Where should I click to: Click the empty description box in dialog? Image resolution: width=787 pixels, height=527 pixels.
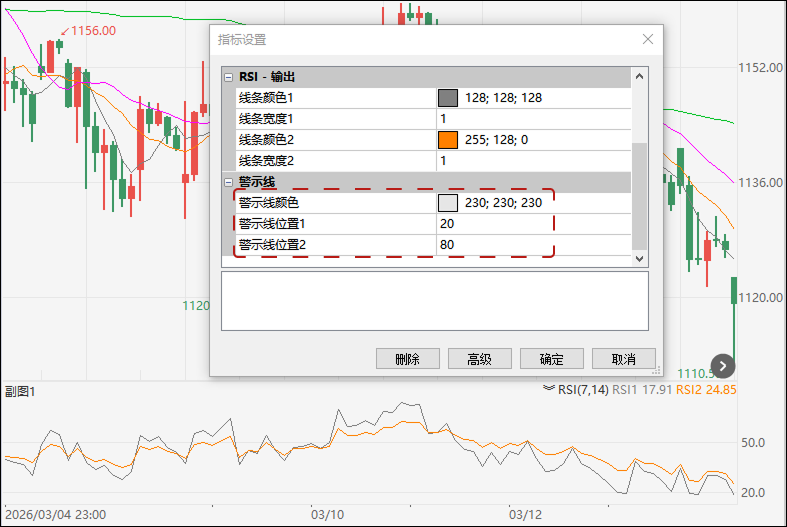434,301
